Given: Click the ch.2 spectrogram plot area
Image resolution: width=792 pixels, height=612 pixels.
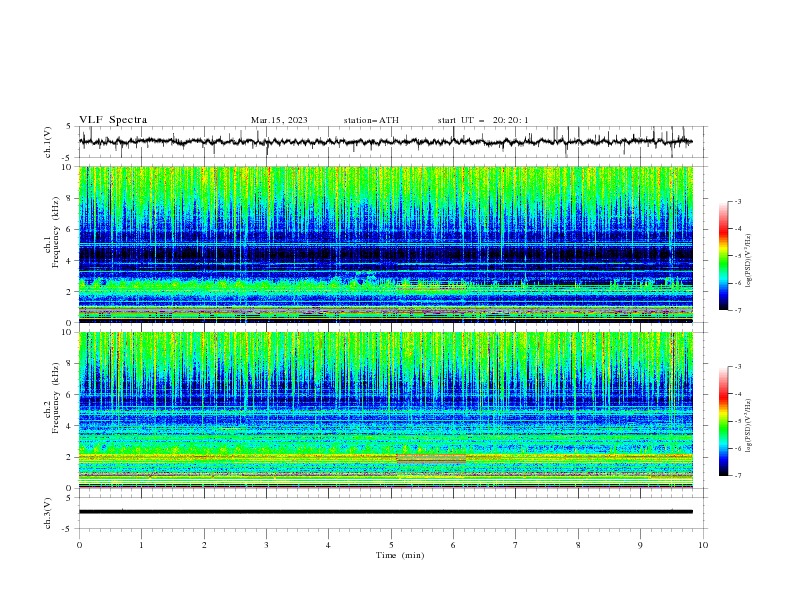Looking at the screenshot, I should click(x=386, y=410).
